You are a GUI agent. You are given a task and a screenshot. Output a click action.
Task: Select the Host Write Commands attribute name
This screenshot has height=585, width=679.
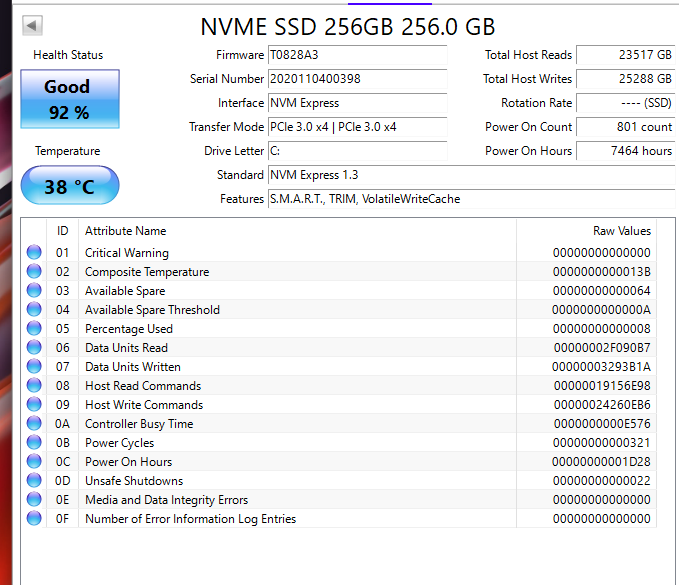pyautogui.click(x=144, y=405)
